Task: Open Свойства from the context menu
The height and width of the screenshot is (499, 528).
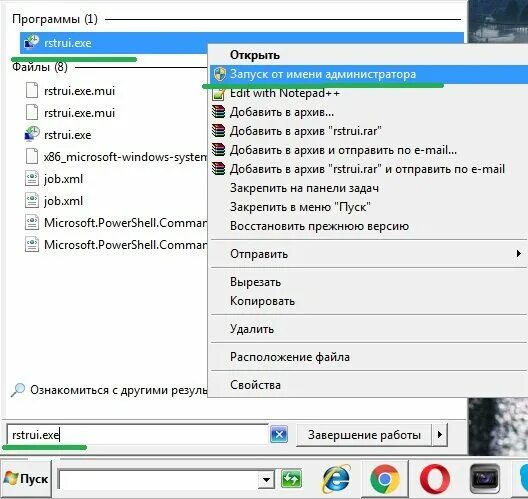Action: tap(368, 385)
